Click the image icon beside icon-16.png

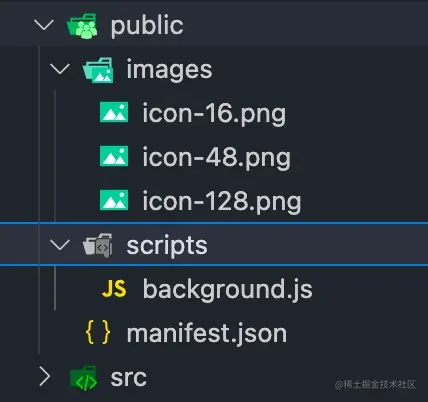114,112
